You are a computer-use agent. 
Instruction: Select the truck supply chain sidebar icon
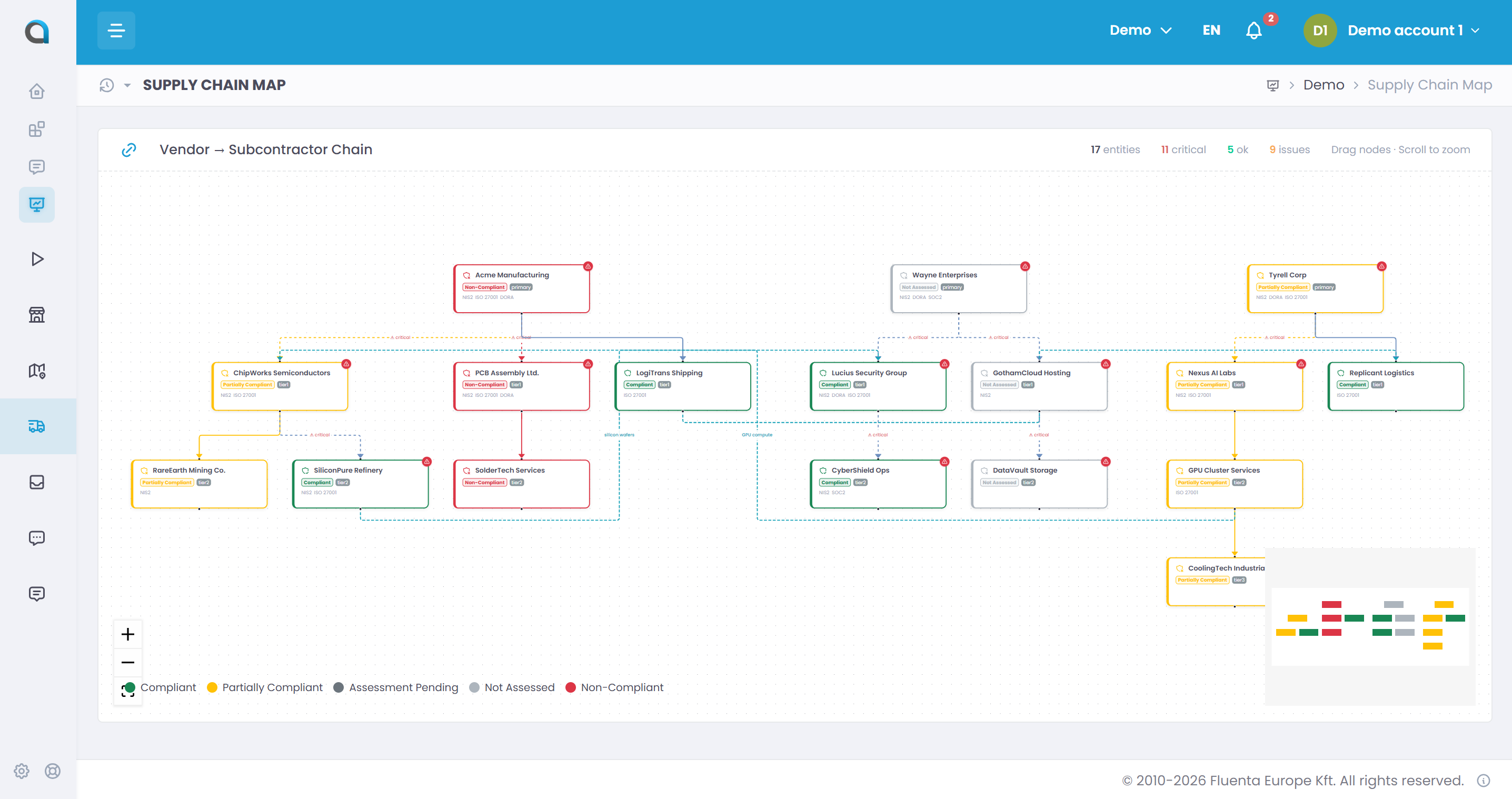click(x=37, y=426)
